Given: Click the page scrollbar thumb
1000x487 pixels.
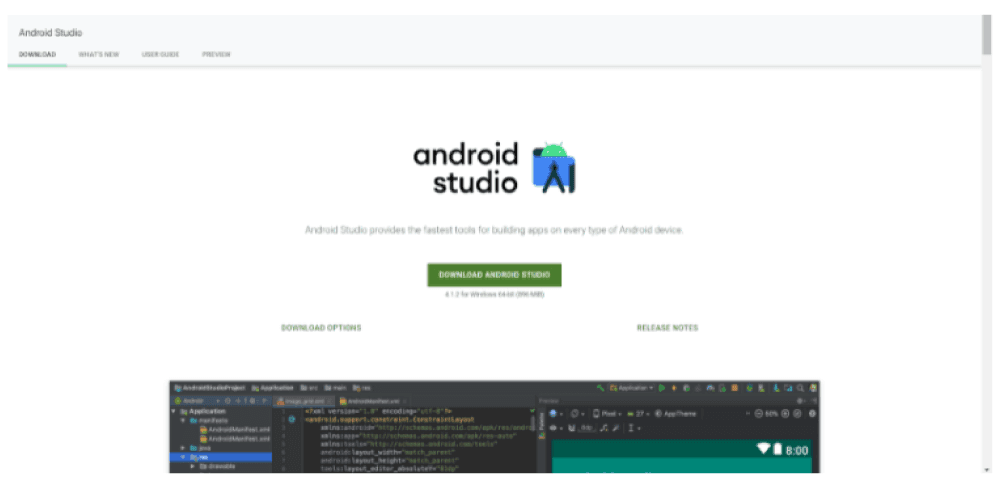Looking at the screenshot, I should pyautogui.click(x=987, y=35).
